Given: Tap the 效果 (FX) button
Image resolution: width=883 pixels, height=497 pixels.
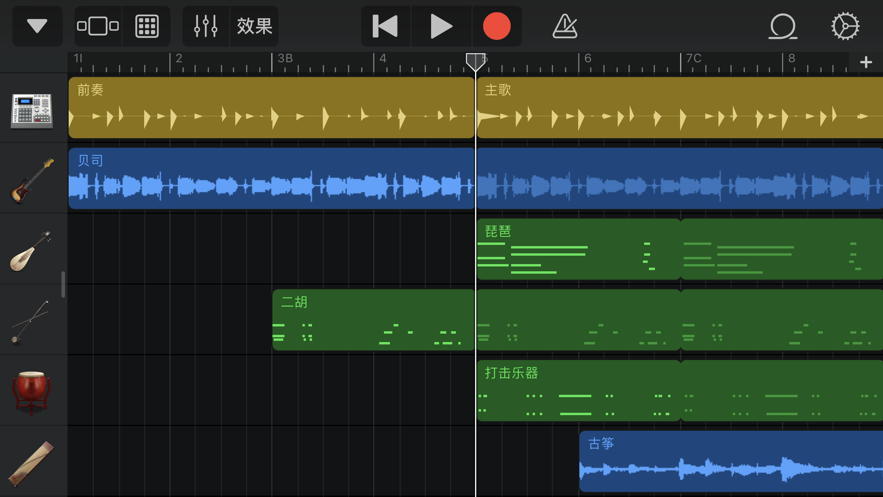Looking at the screenshot, I should pos(254,26).
